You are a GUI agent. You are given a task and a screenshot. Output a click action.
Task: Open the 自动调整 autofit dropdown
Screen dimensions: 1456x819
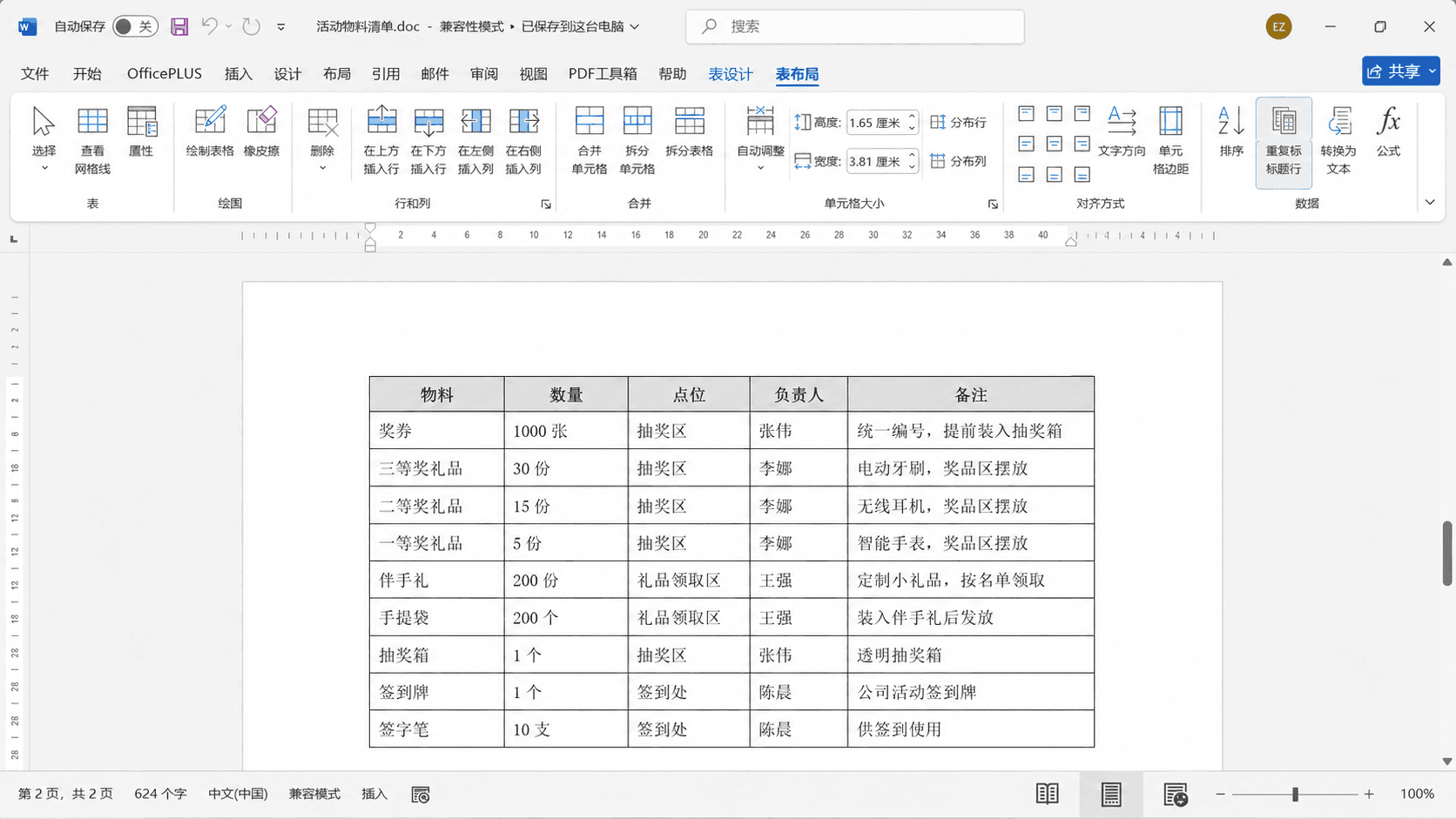[760, 139]
